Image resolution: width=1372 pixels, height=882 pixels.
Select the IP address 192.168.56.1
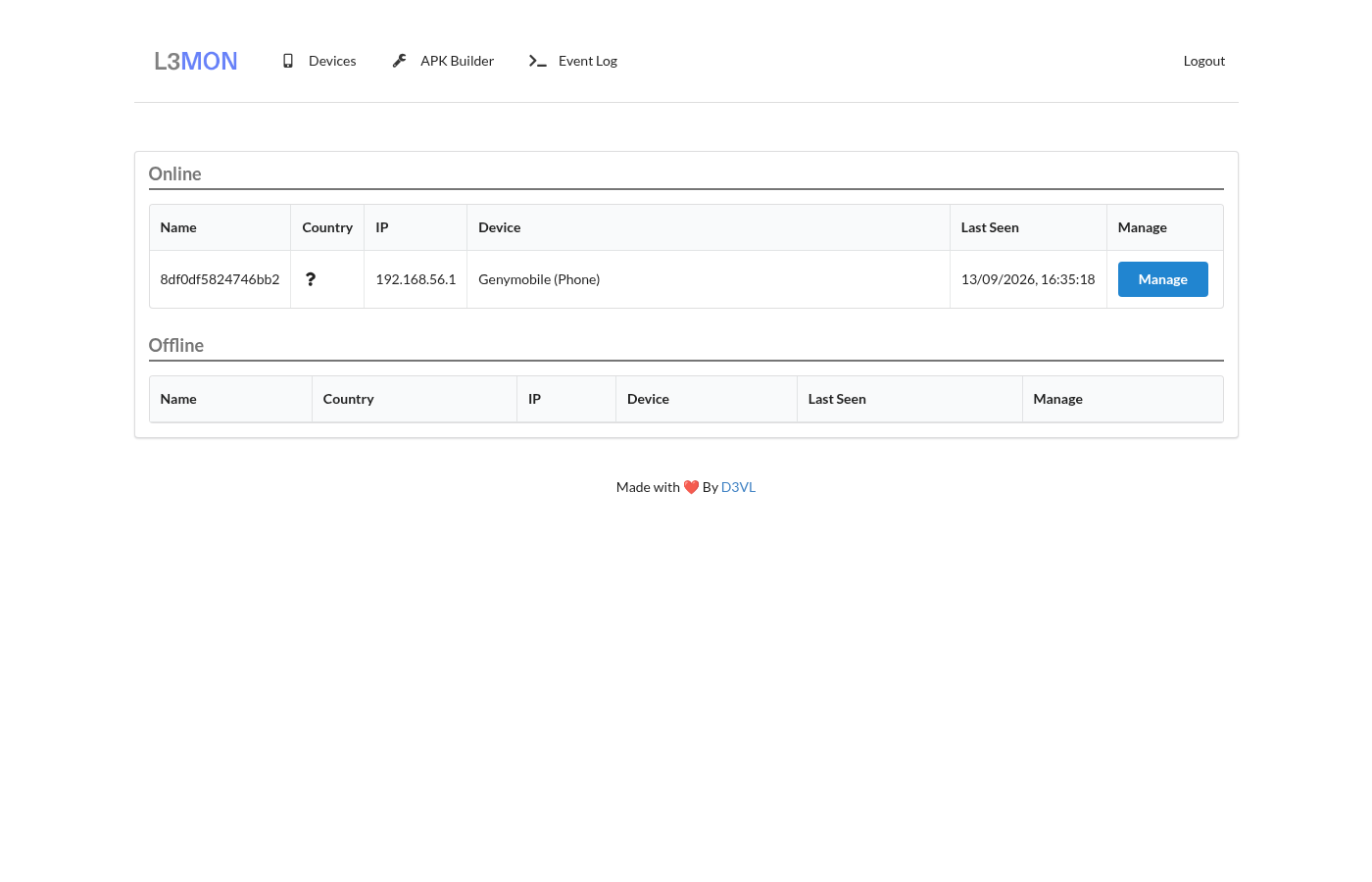click(416, 279)
